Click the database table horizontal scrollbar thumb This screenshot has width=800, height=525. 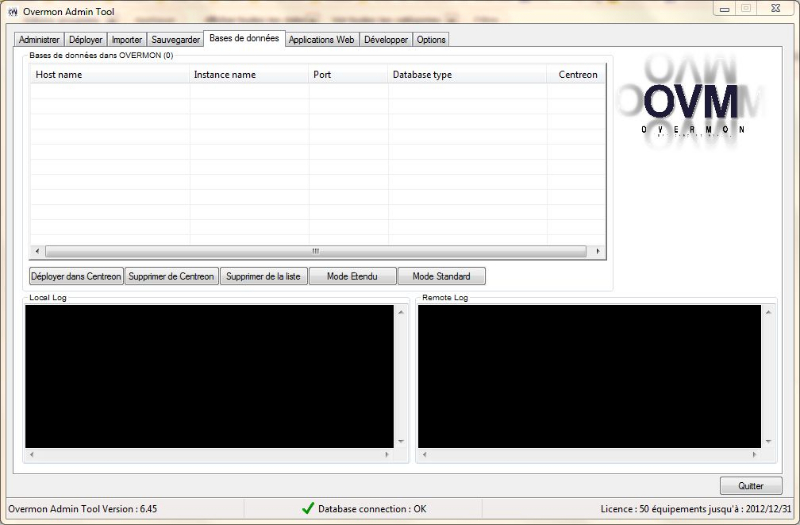click(x=316, y=251)
